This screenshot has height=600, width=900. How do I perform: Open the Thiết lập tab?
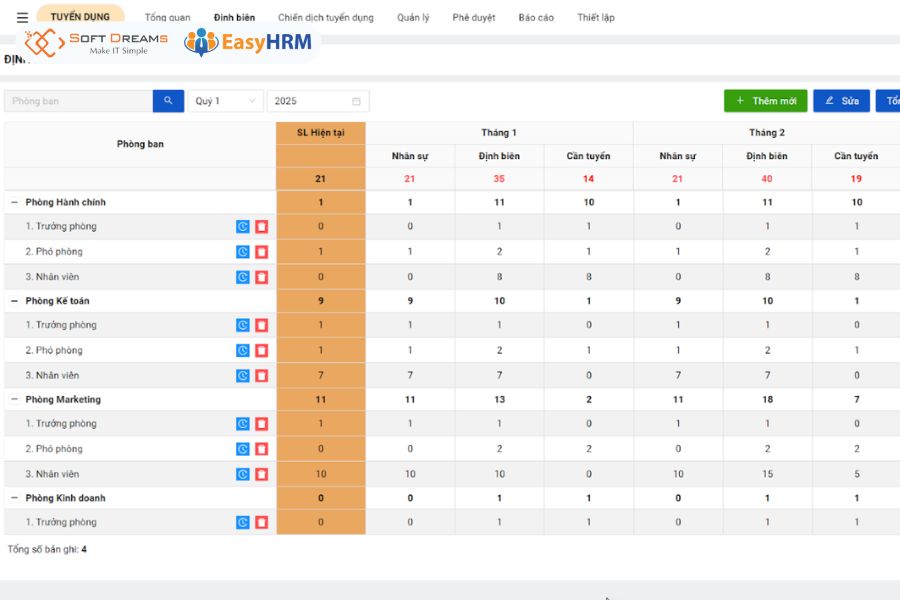[x=596, y=18]
